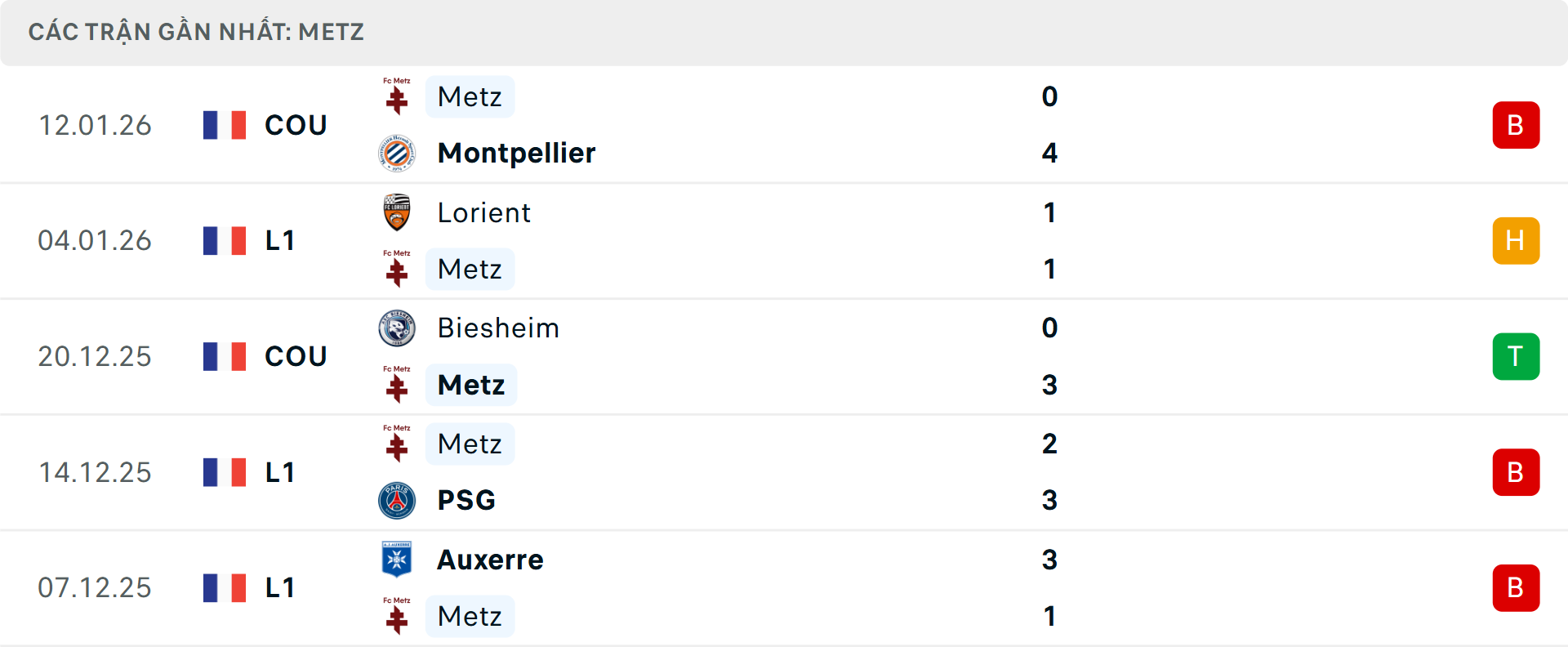Click the Lorient club crest icon

point(397,212)
